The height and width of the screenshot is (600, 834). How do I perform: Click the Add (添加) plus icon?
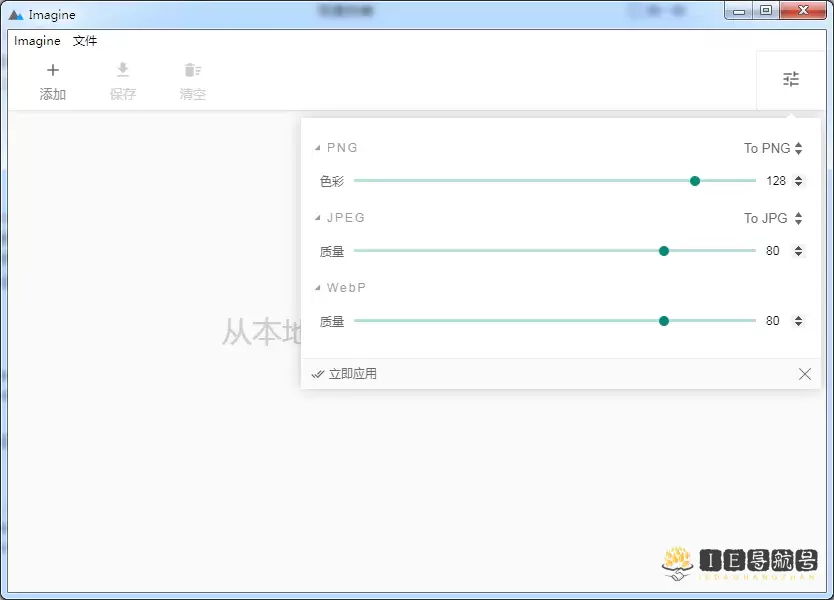point(53,70)
